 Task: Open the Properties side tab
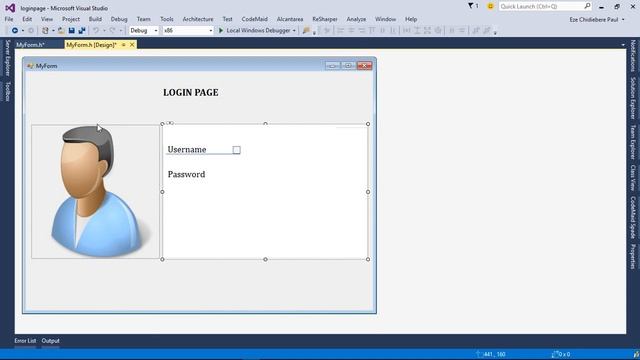tap(633, 256)
